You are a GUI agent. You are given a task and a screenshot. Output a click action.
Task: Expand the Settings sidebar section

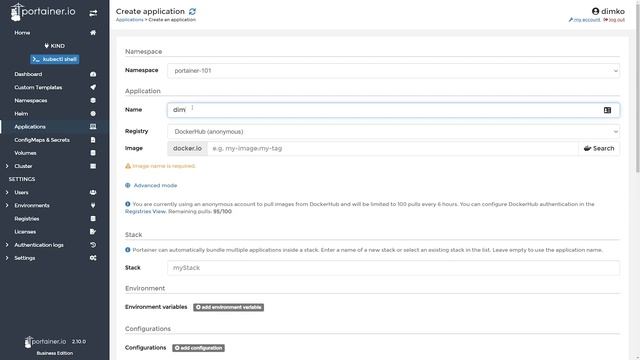click(7, 258)
